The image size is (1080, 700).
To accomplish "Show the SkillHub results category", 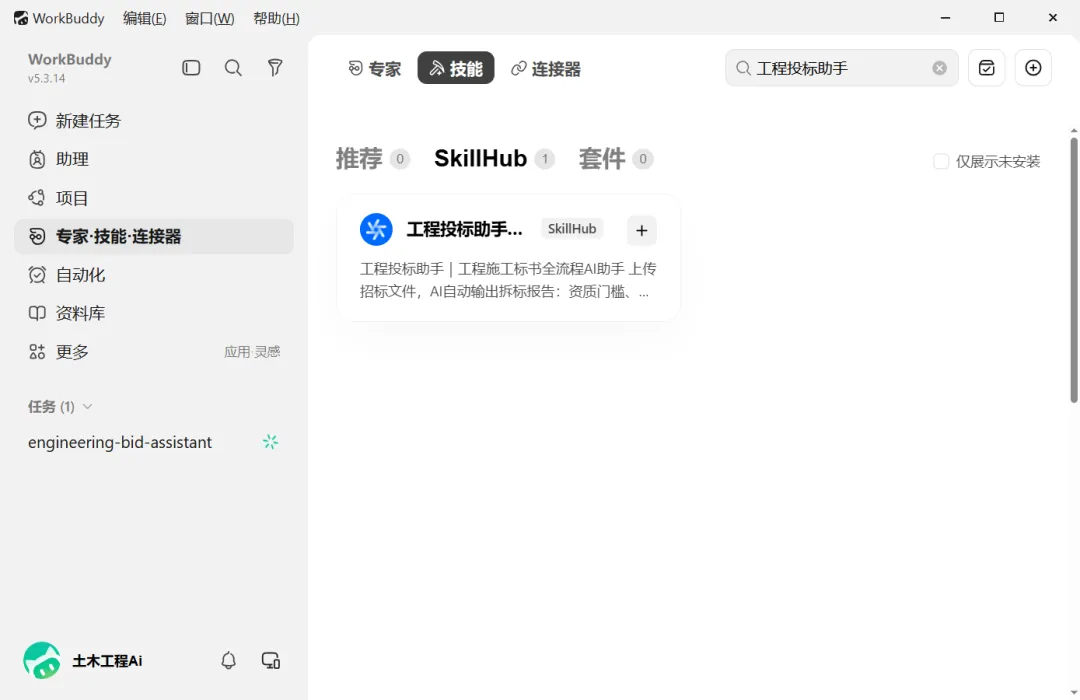I will 494,158.
